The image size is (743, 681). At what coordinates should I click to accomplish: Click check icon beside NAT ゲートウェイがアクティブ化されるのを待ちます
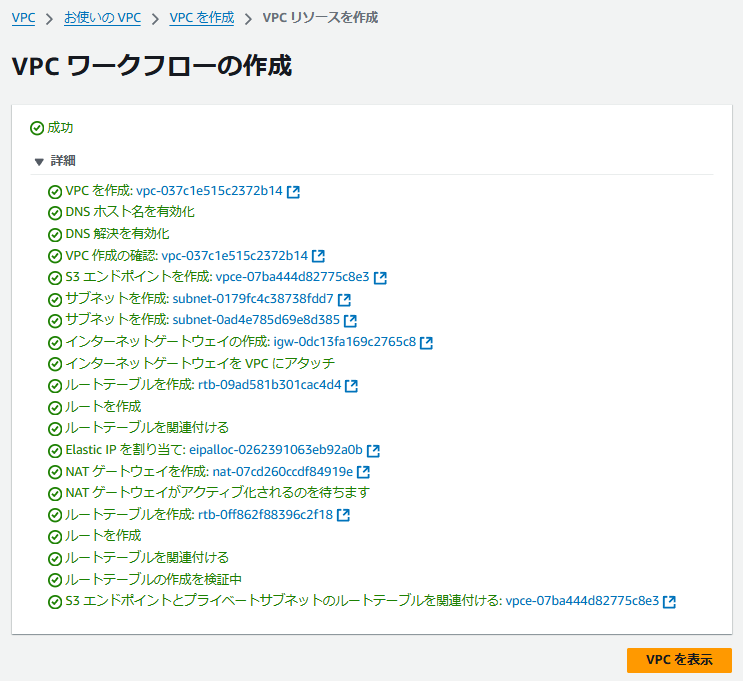click(x=55, y=493)
